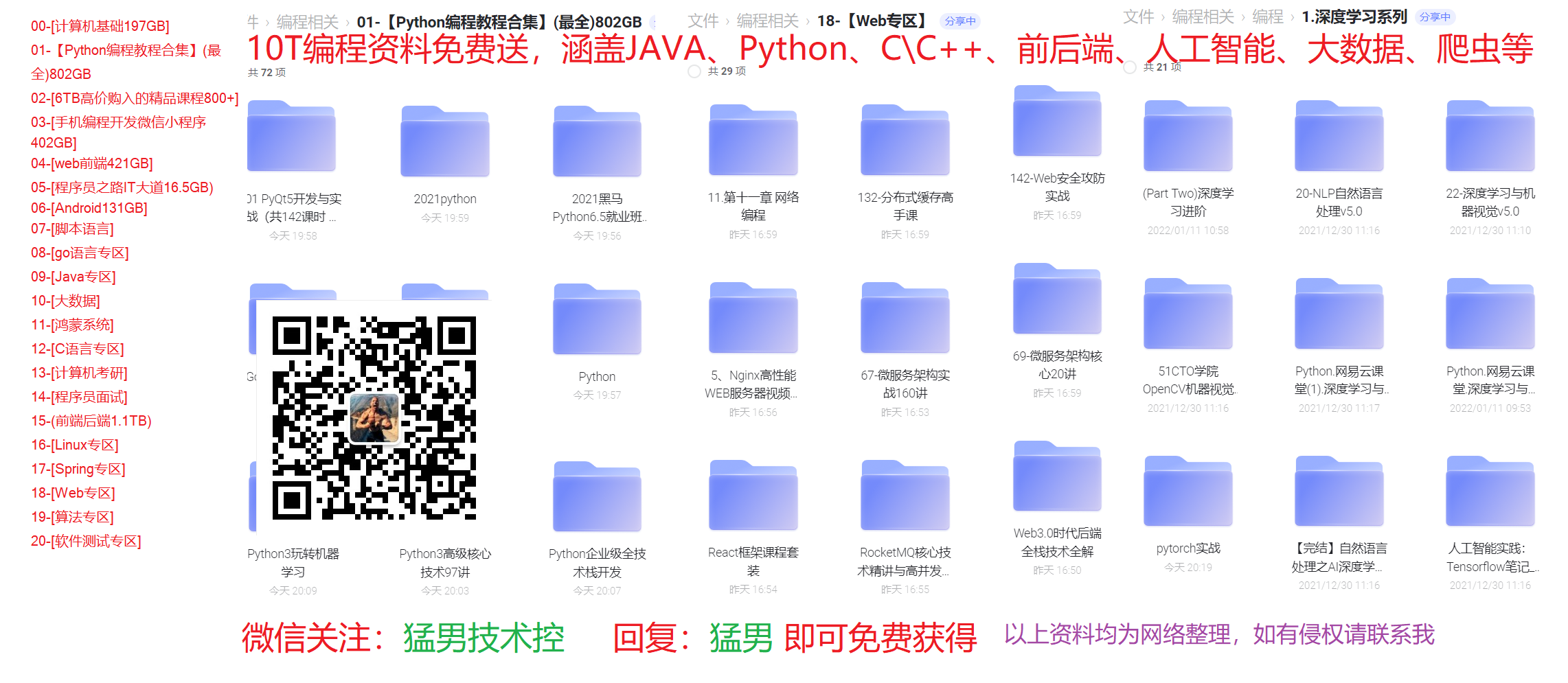Viewport: 1568px width, 683px height.
Task: Click the WeChat QR code image
Action: coord(374,417)
